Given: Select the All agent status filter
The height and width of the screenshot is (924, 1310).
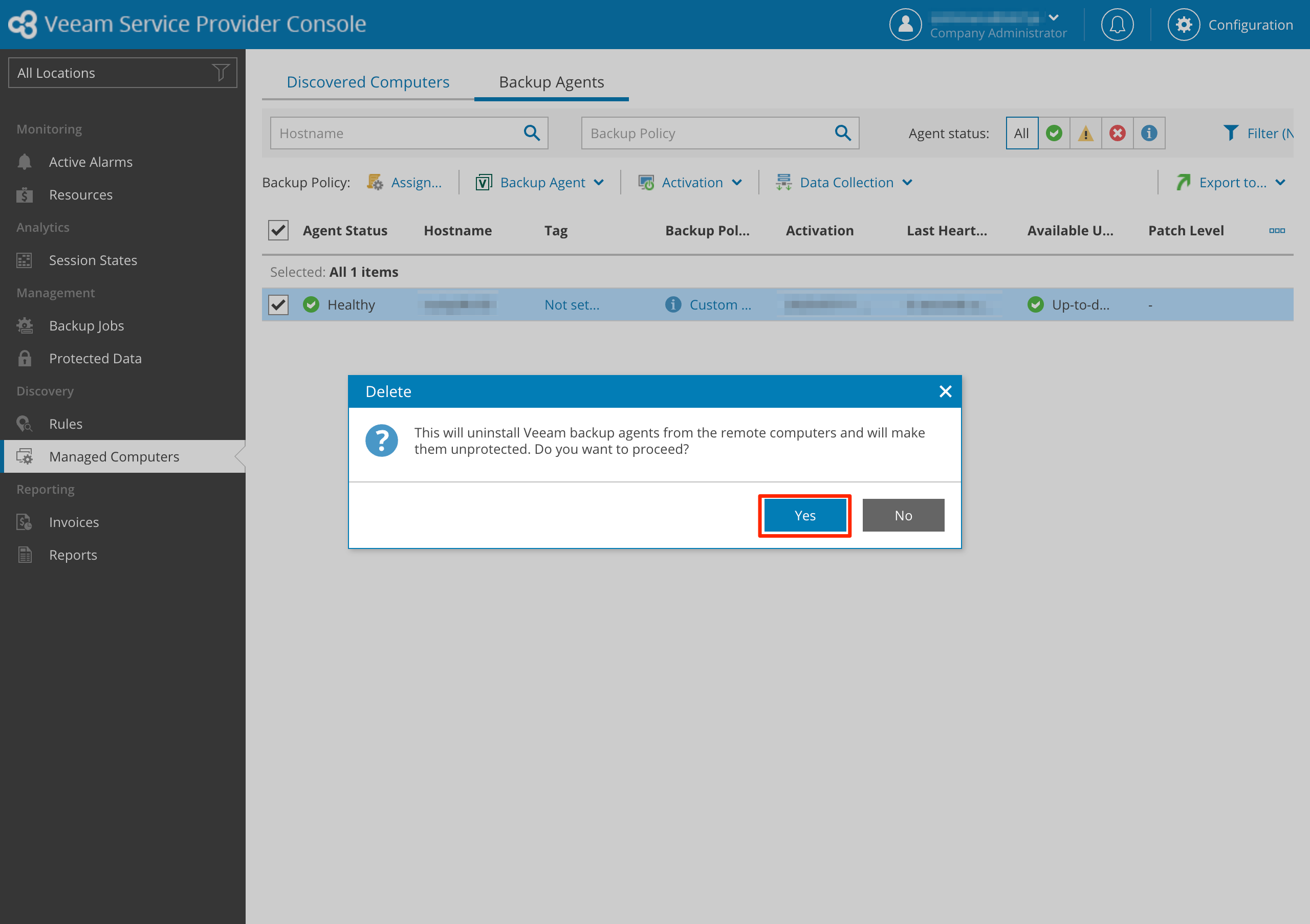Looking at the screenshot, I should click(1021, 133).
